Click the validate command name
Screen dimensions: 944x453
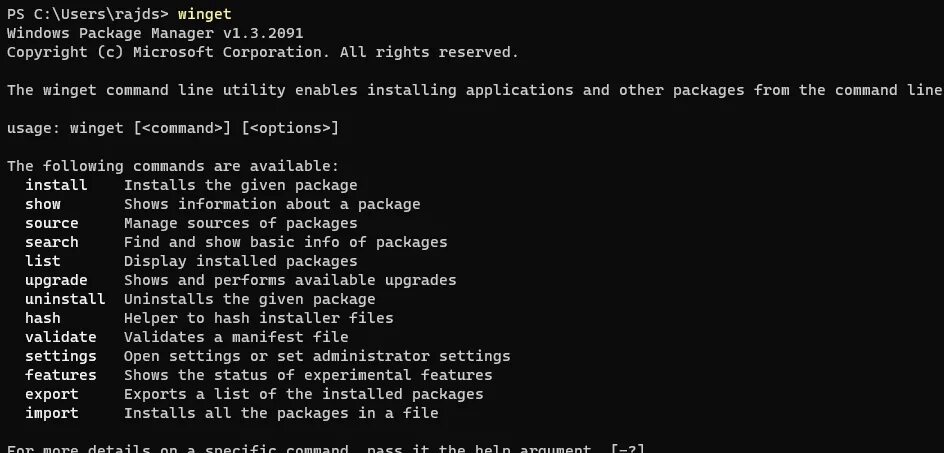(x=61, y=337)
